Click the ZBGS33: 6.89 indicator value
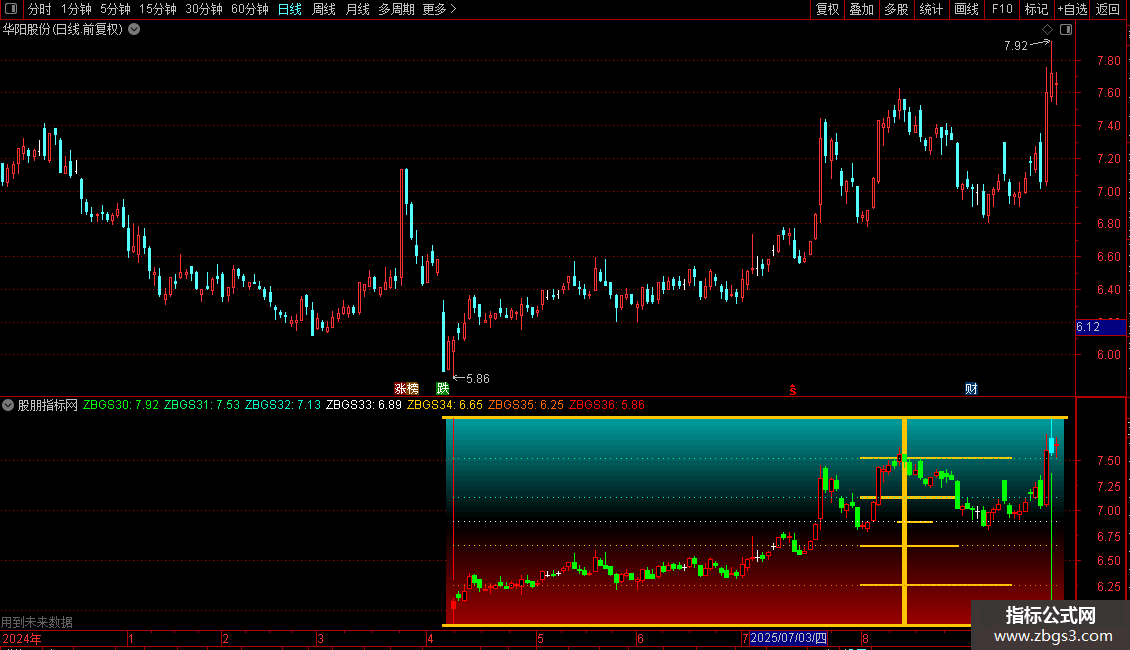This screenshot has height=650, width=1130. point(364,405)
